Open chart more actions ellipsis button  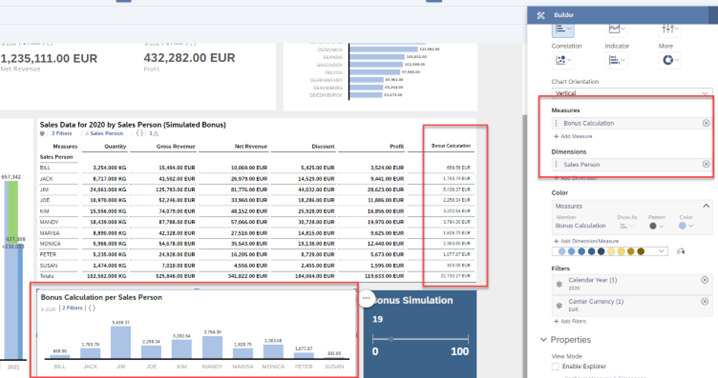click(366, 298)
